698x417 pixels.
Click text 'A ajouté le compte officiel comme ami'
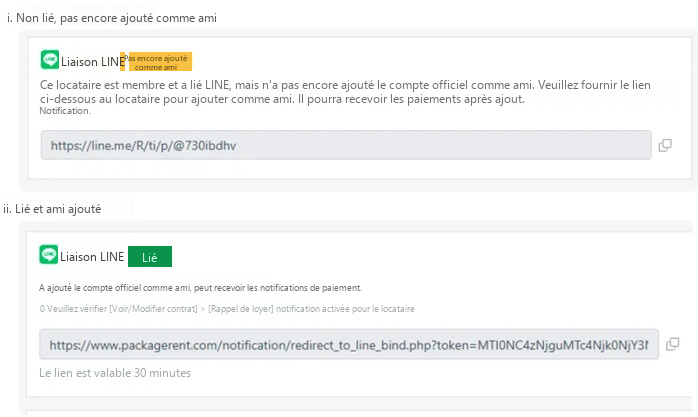coord(115,288)
